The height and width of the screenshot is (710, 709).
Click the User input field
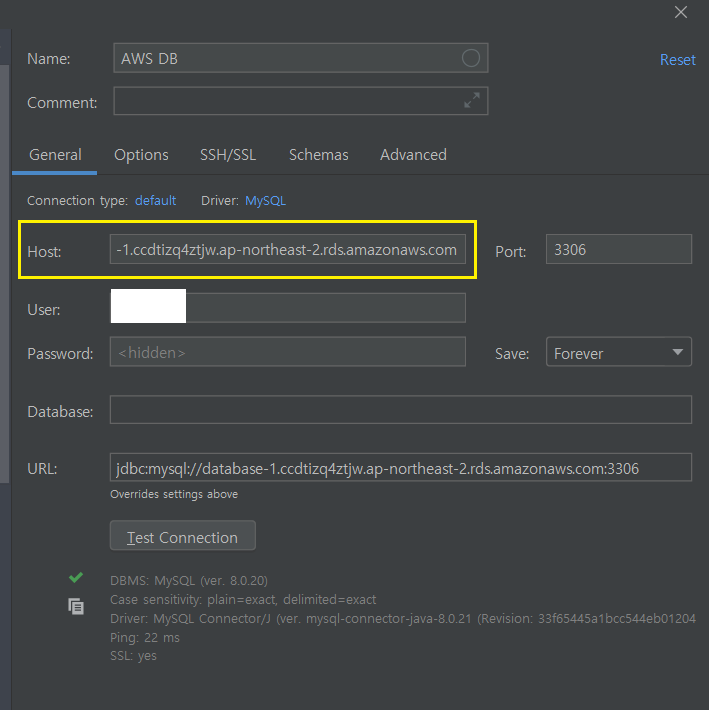287,307
